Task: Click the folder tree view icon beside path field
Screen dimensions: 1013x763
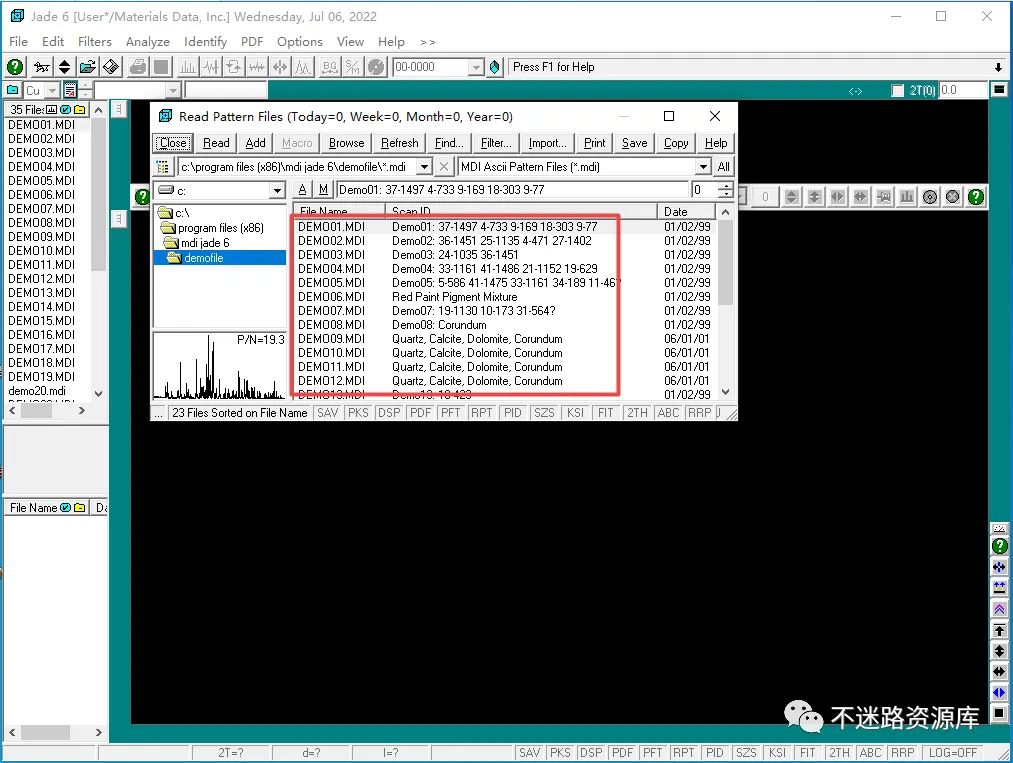Action: click(163, 167)
